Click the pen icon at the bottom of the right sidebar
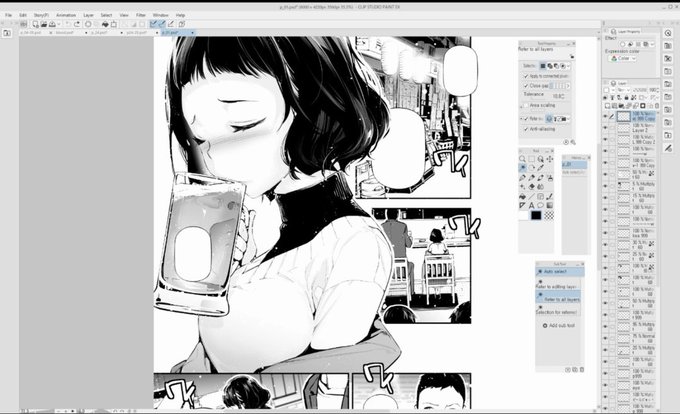Image resolution: width=680 pixels, height=414 pixels. point(668,148)
